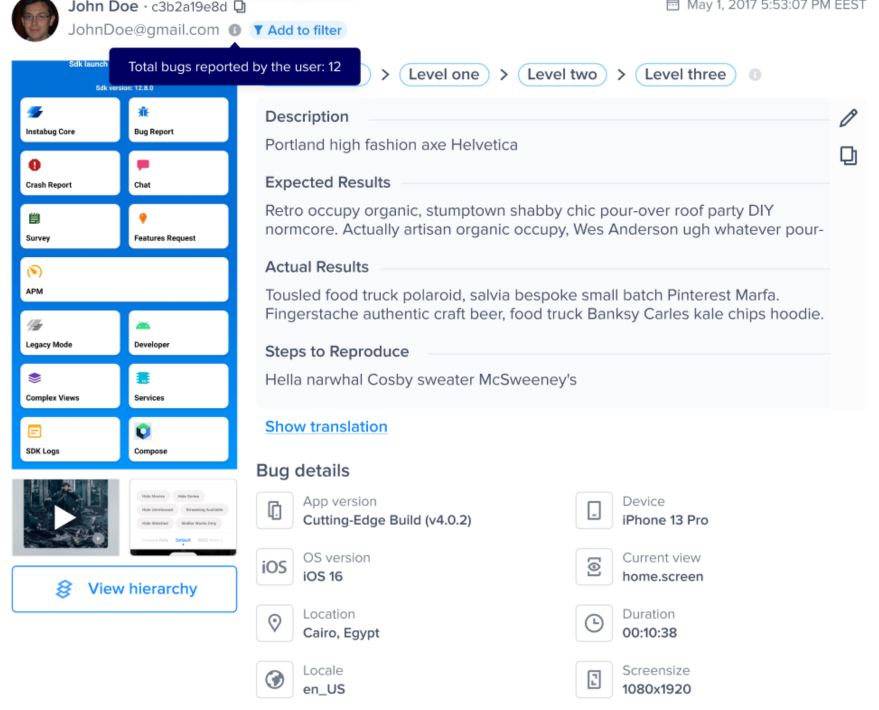This screenshot has height=710, width=879.
Task: Click the 'Bug details' section heading
Action: 303,471
